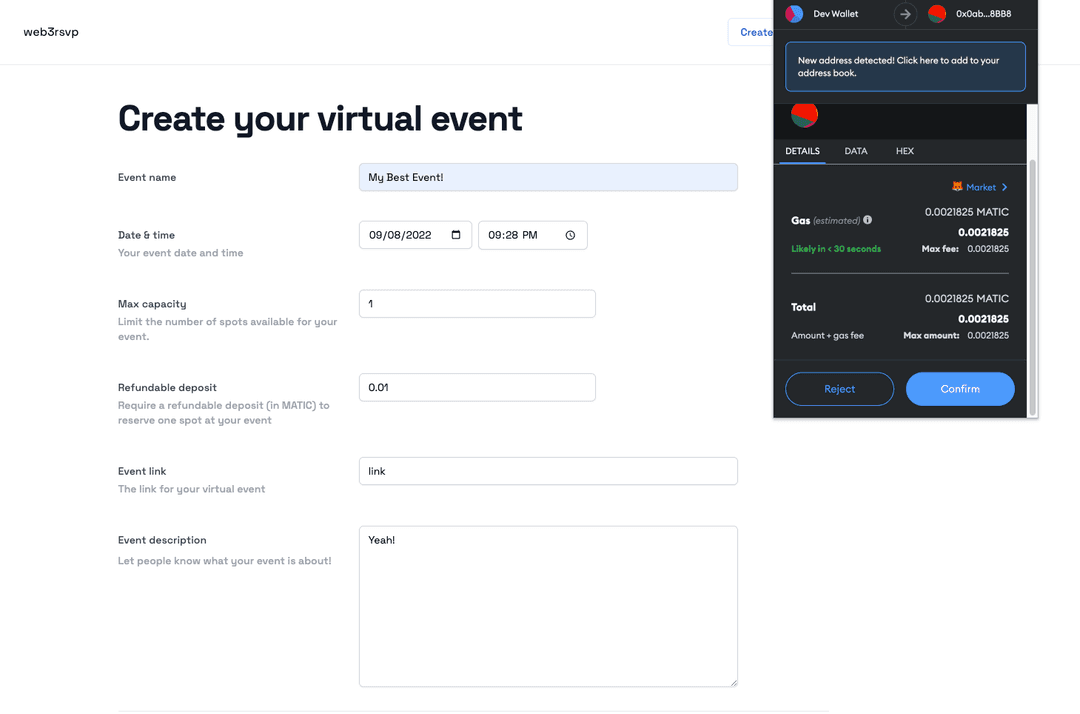
Task: Click the recipient 0x0ab...8BB8 avatar icon
Action: click(x=937, y=14)
